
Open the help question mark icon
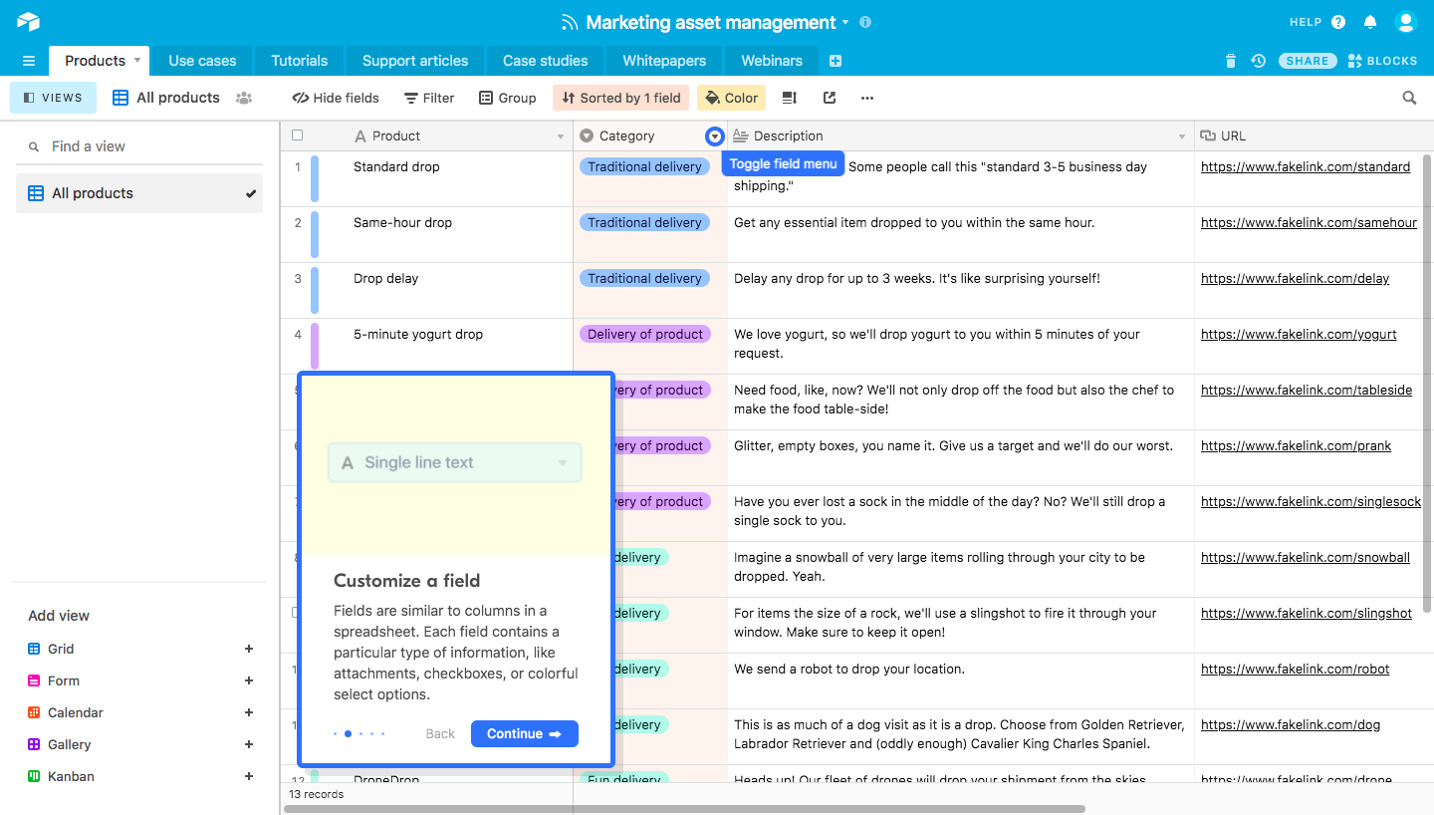click(1339, 22)
